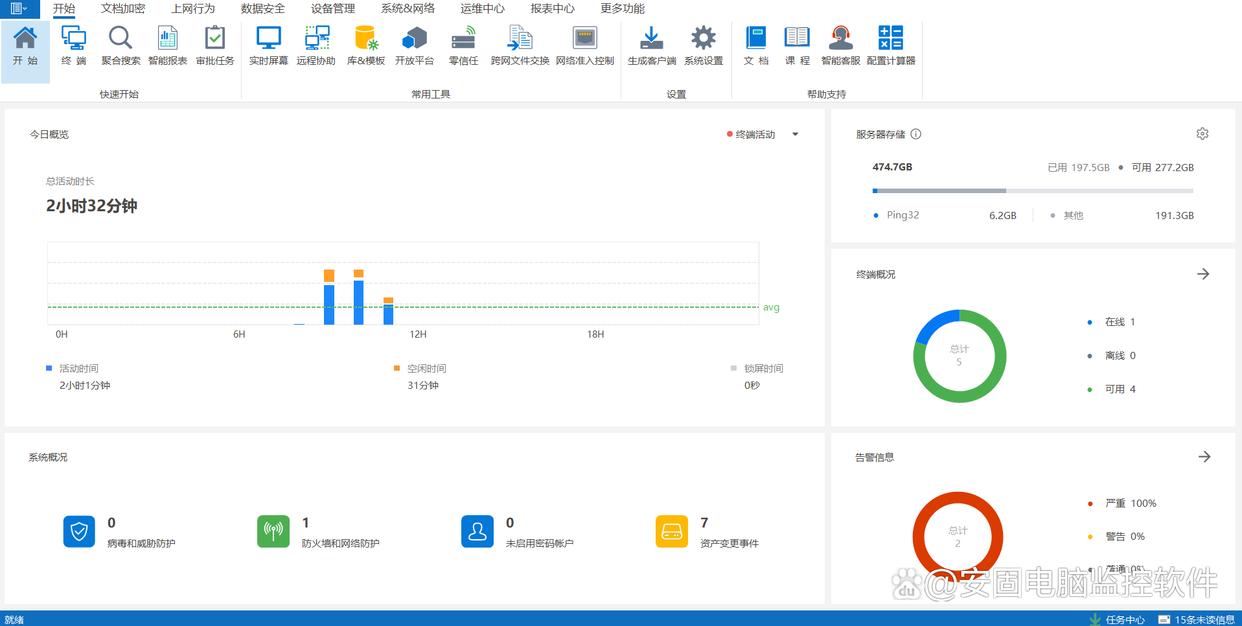Viewport: 1242px width, 626px height.
Task: Start 远程协助 remote assistance
Action: pos(316,45)
